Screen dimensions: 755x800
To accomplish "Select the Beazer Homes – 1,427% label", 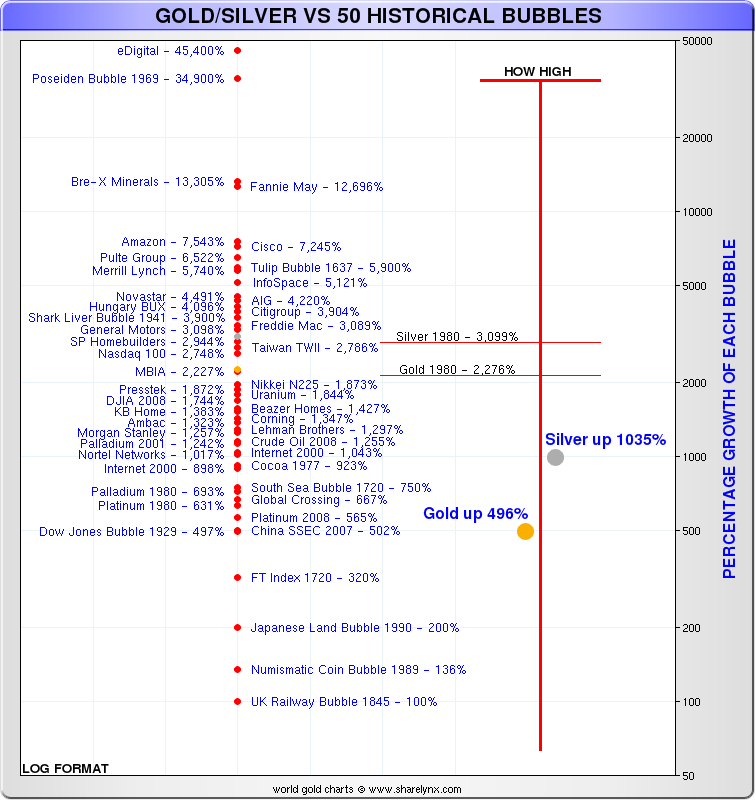I will point(320,409).
